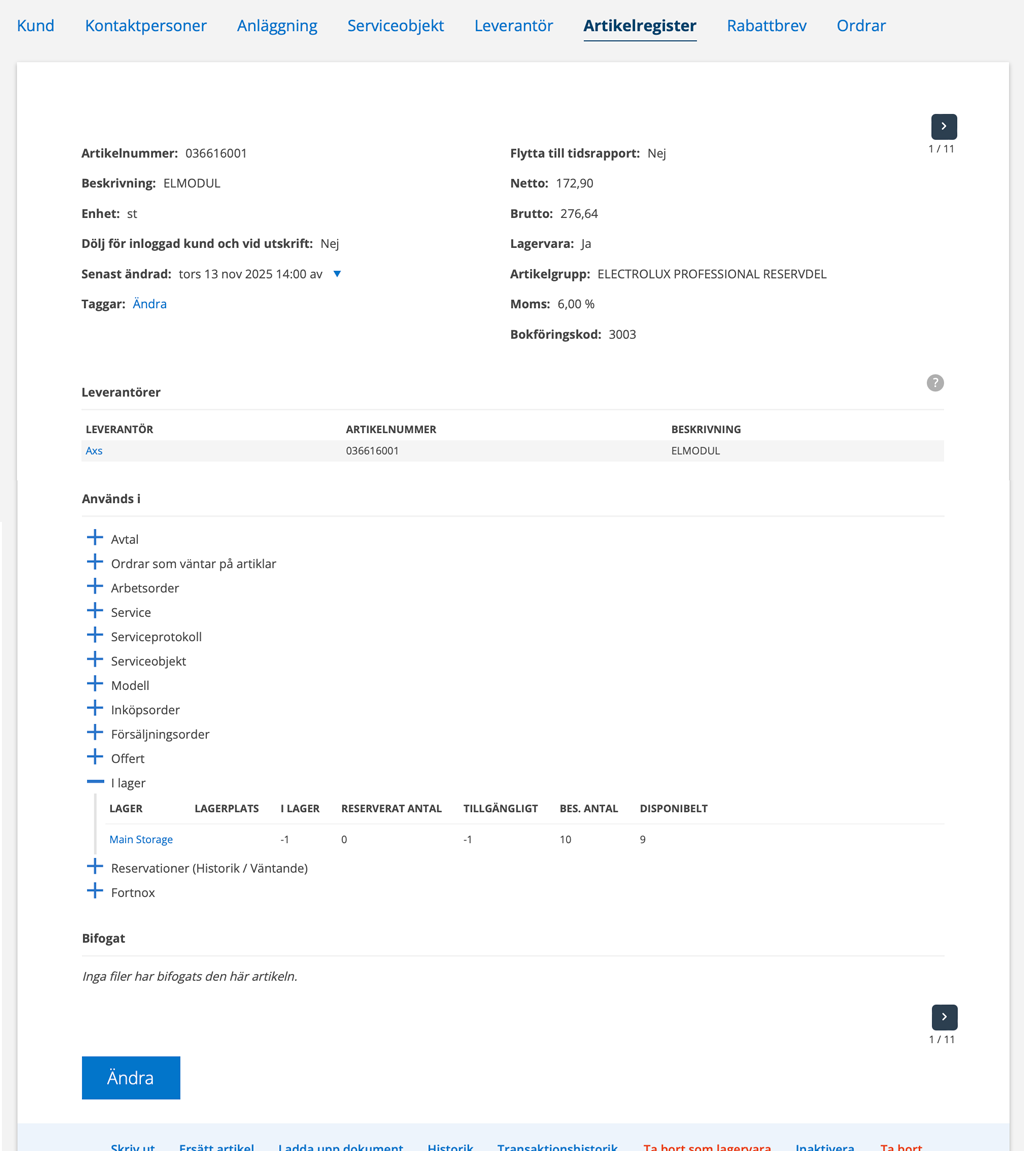Expand the Fortnox plus icon

point(95,891)
